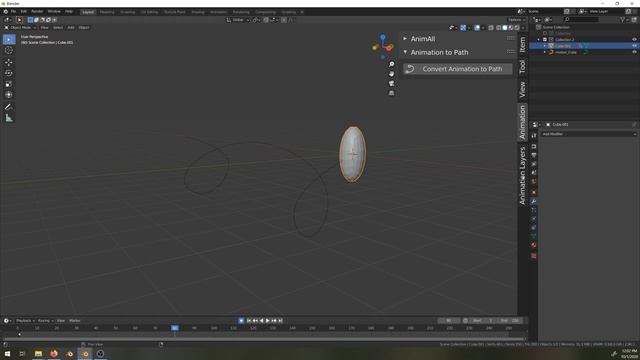Toggle viewport overlays button
Image resolution: width=640 pixels, height=360 pixels.
point(477,28)
